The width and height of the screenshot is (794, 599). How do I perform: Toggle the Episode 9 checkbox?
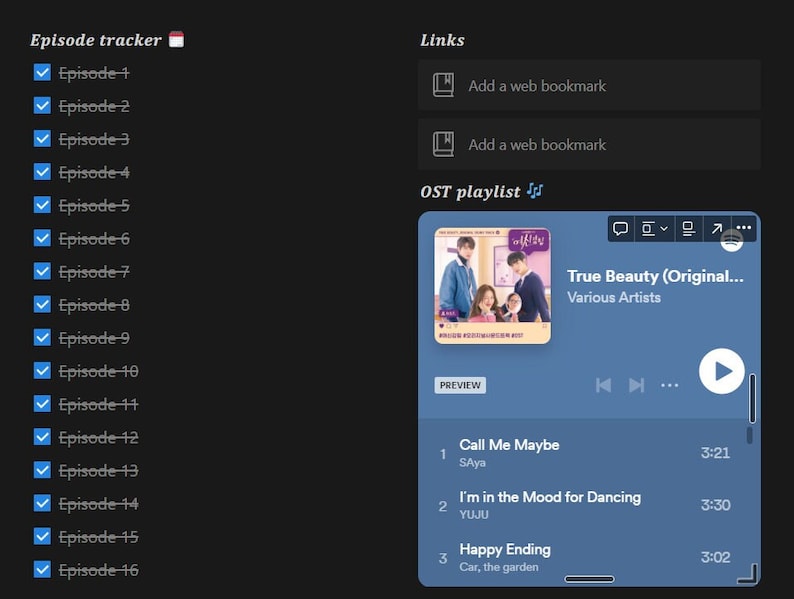pyautogui.click(x=42, y=338)
